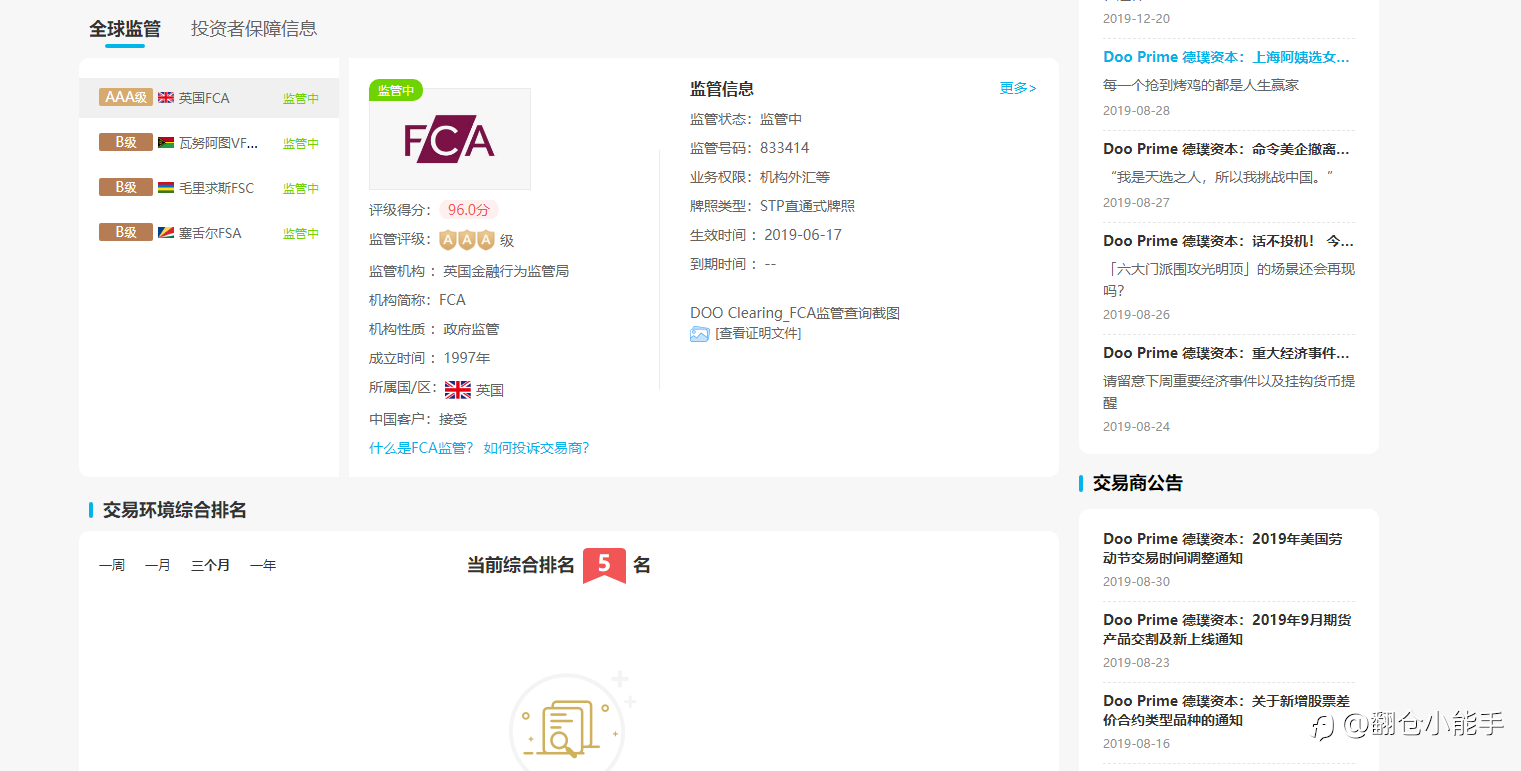Click the B级 badge beside 塞舌尔FSA
The image size is (1521, 771).
click(x=126, y=232)
